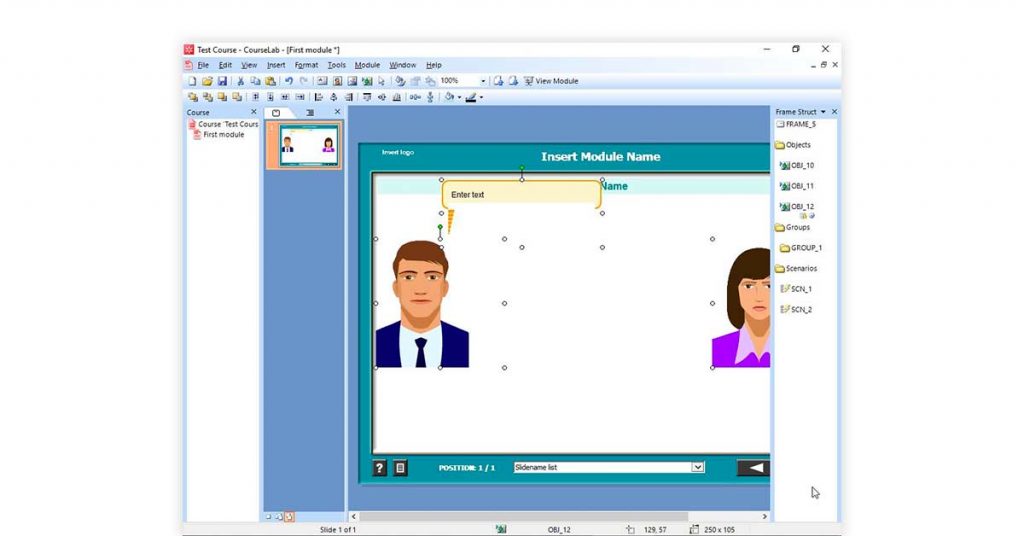Click the back arrow navigation button on slide

click(x=754, y=467)
